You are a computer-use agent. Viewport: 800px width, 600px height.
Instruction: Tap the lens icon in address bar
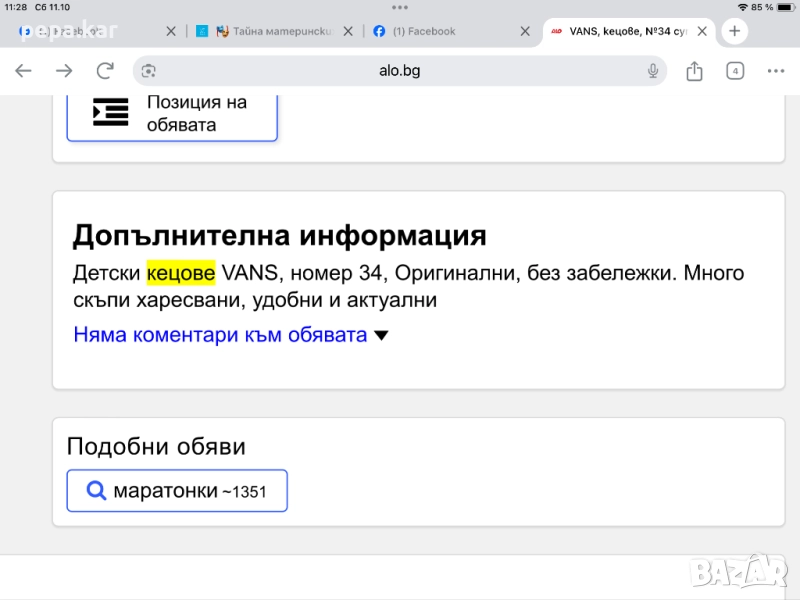click(x=149, y=71)
